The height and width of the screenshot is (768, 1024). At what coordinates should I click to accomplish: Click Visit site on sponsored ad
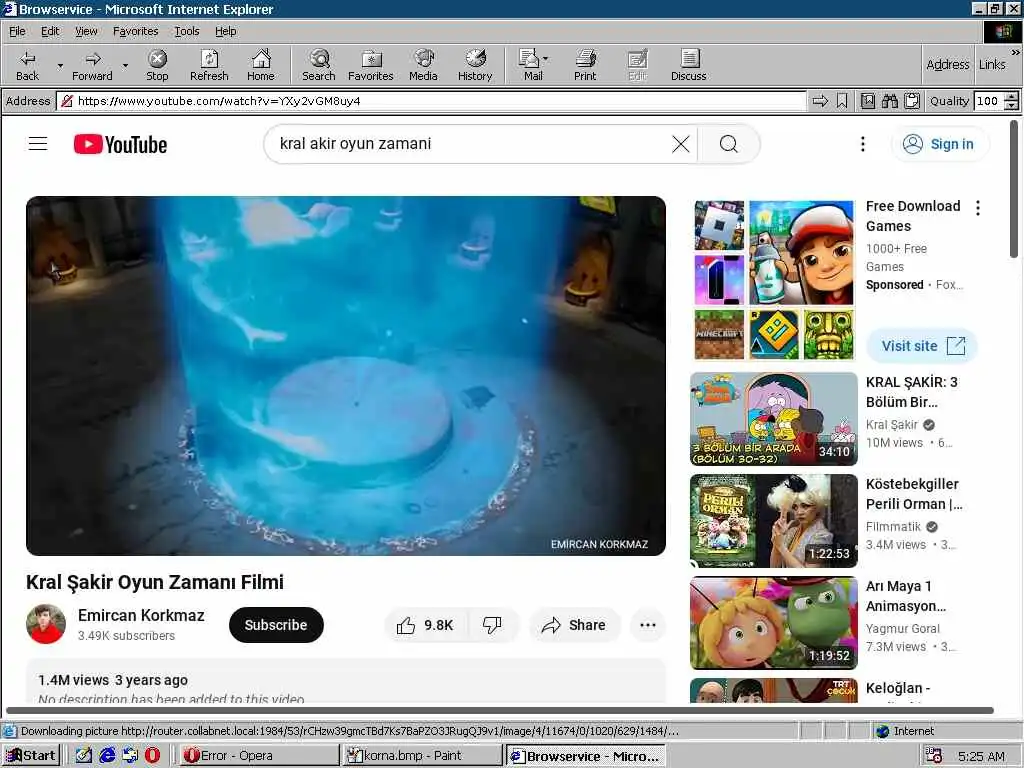click(x=921, y=346)
